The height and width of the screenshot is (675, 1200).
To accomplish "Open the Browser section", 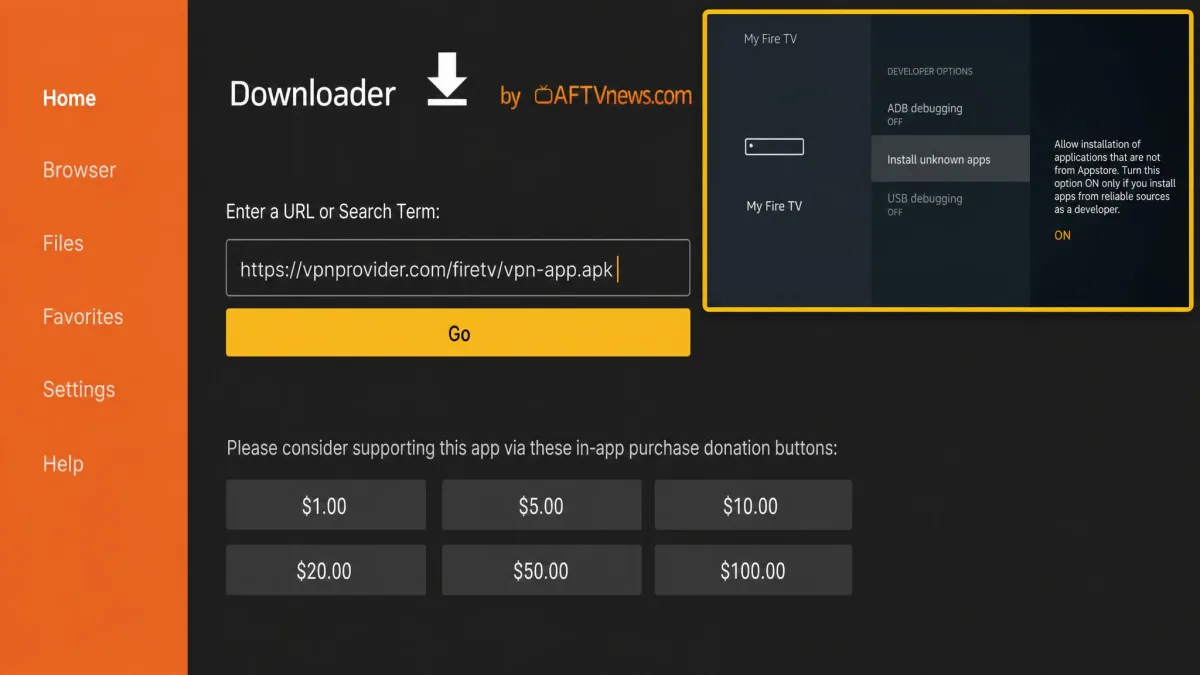I will point(79,170).
